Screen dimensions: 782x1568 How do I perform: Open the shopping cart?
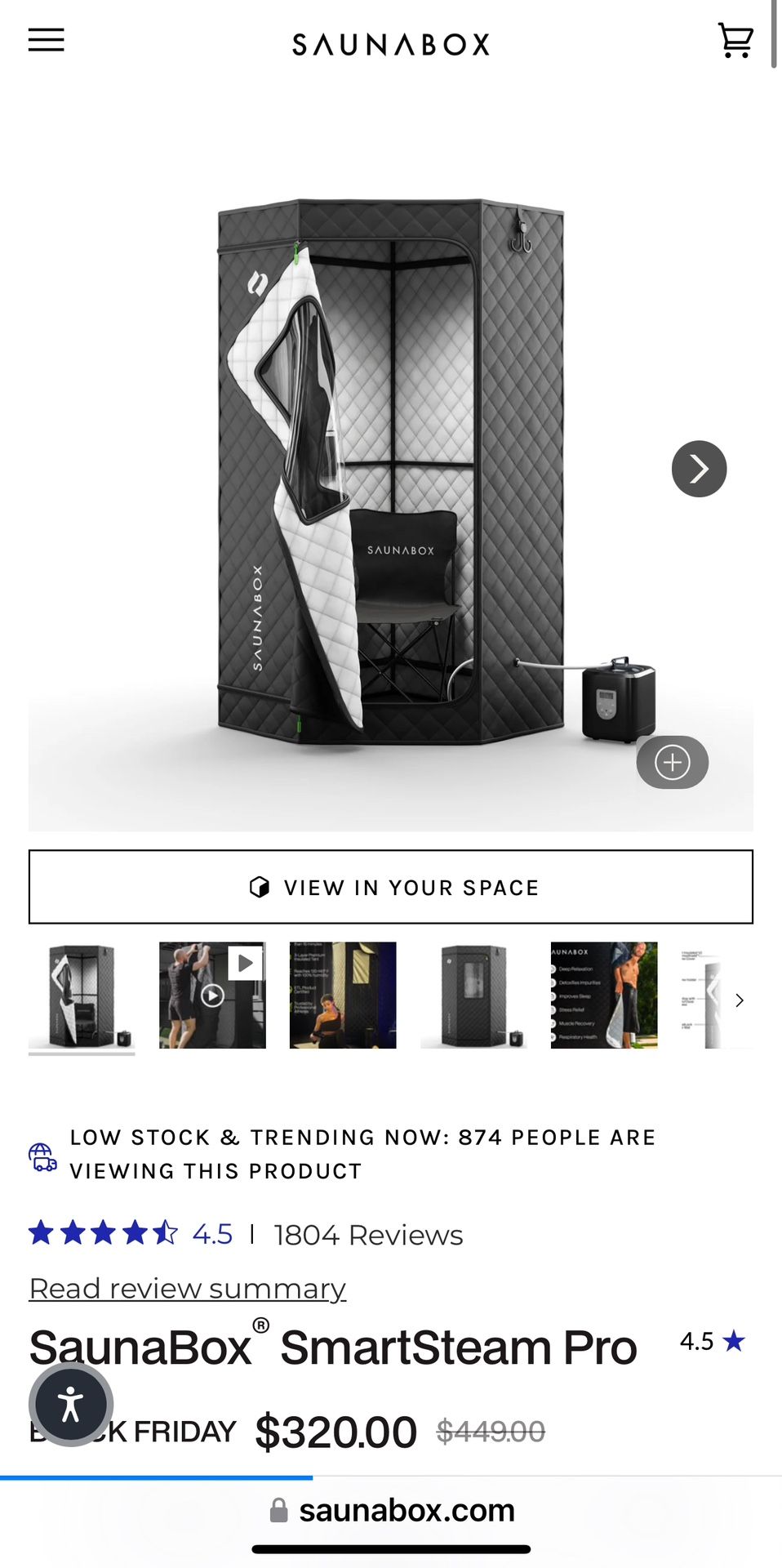point(735,40)
